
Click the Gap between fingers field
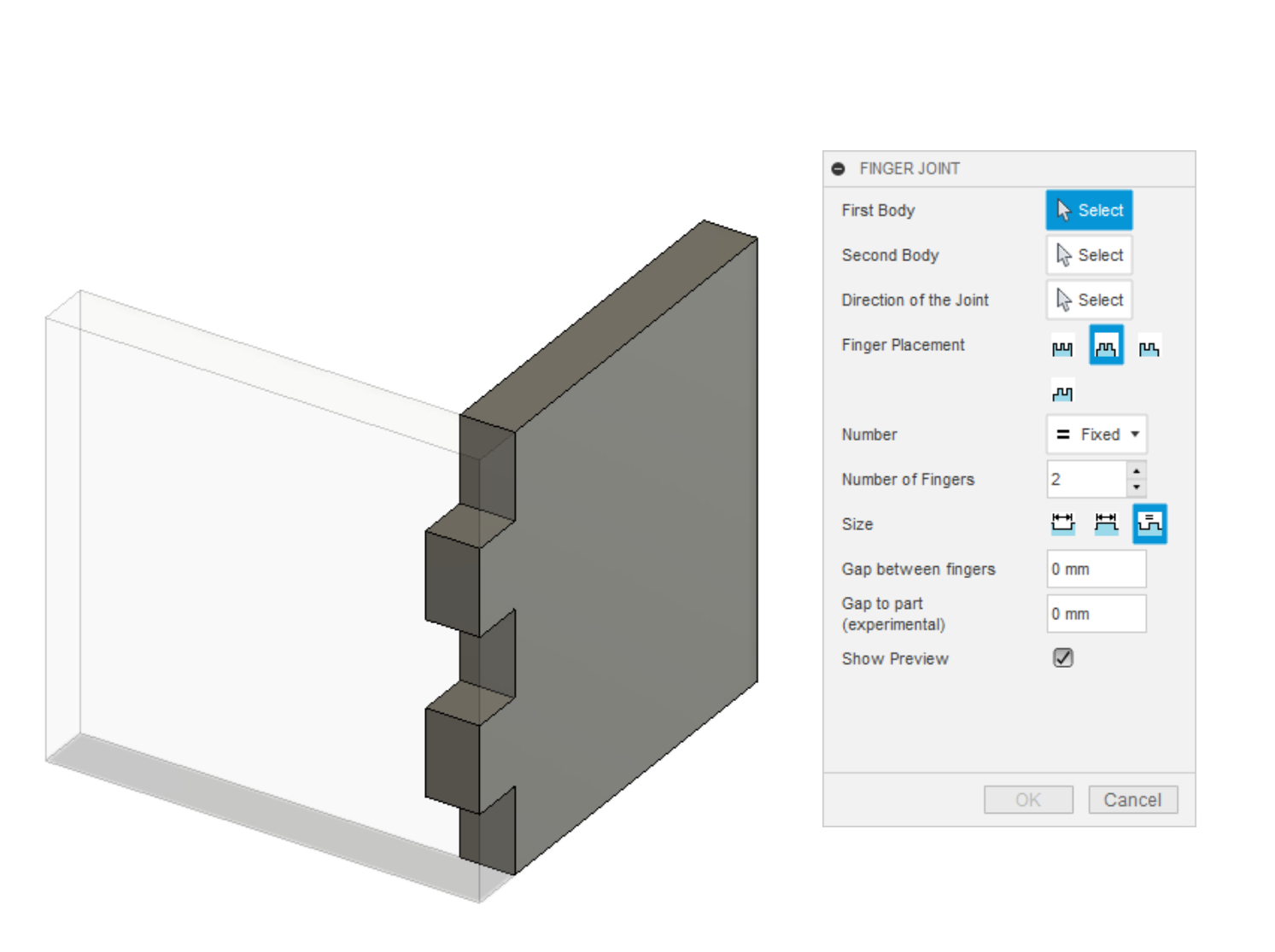[x=1096, y=569]
